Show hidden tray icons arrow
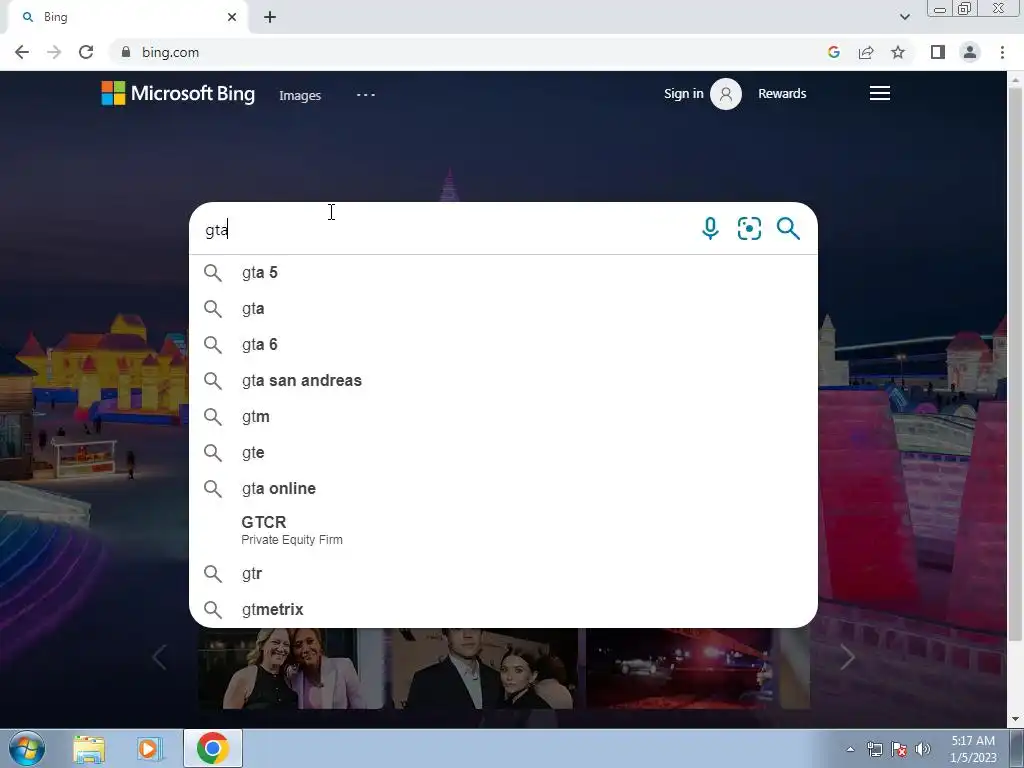The width and height of the screenshot is (1024, 768). click(x=850, y=749)
